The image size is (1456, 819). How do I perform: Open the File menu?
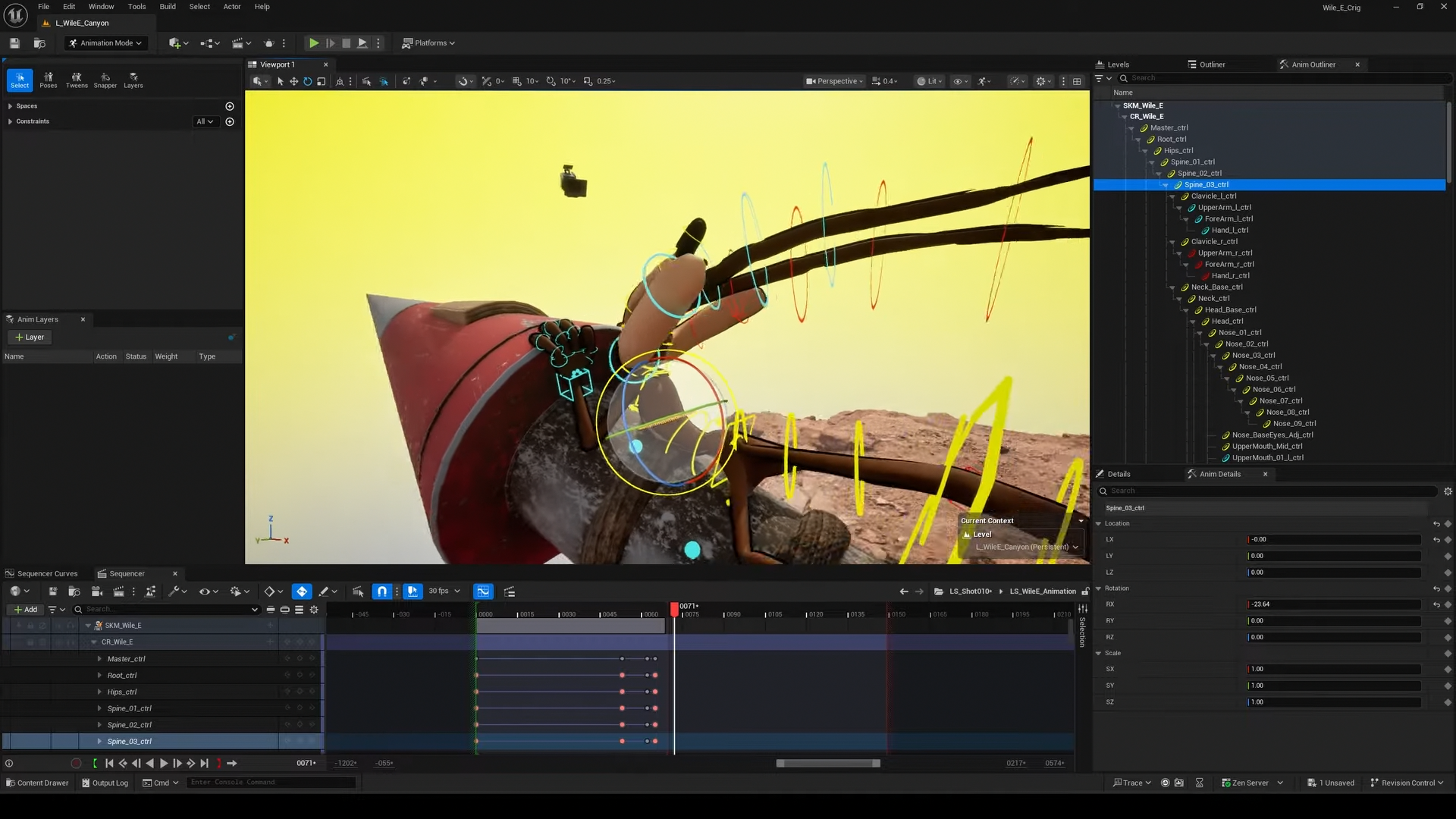tap(44, 7)
